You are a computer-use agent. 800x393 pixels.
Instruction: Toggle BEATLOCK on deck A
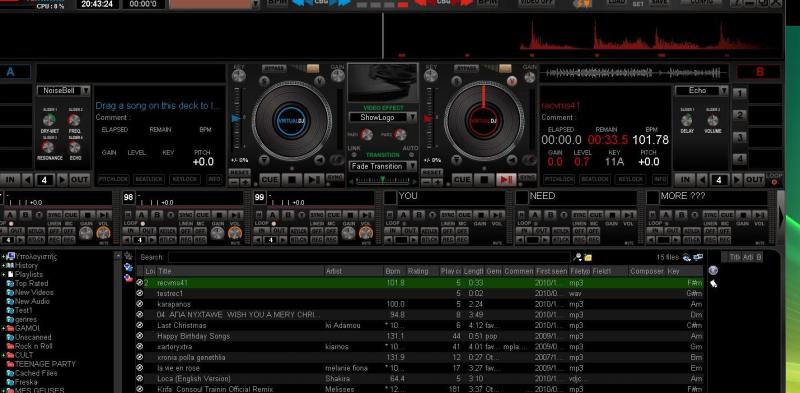149,180
